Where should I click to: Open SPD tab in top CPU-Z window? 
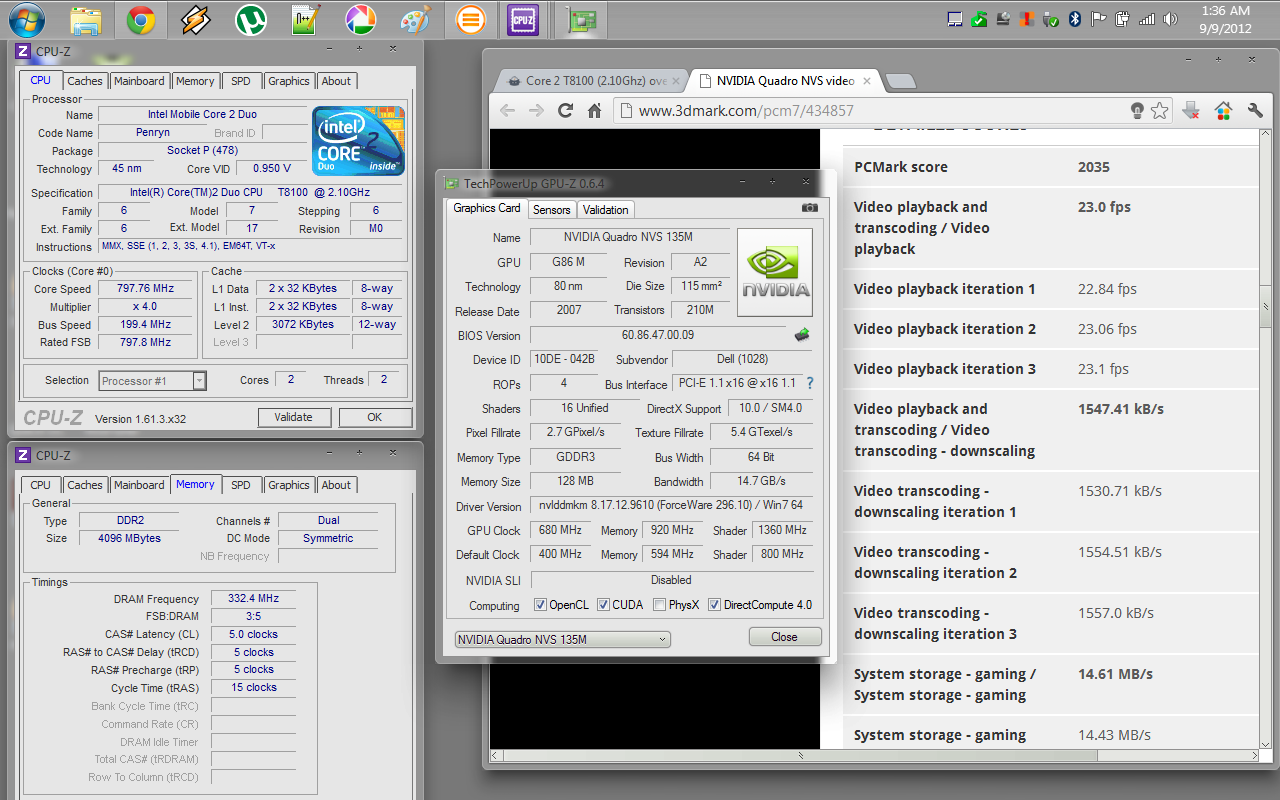click(241, 81)
